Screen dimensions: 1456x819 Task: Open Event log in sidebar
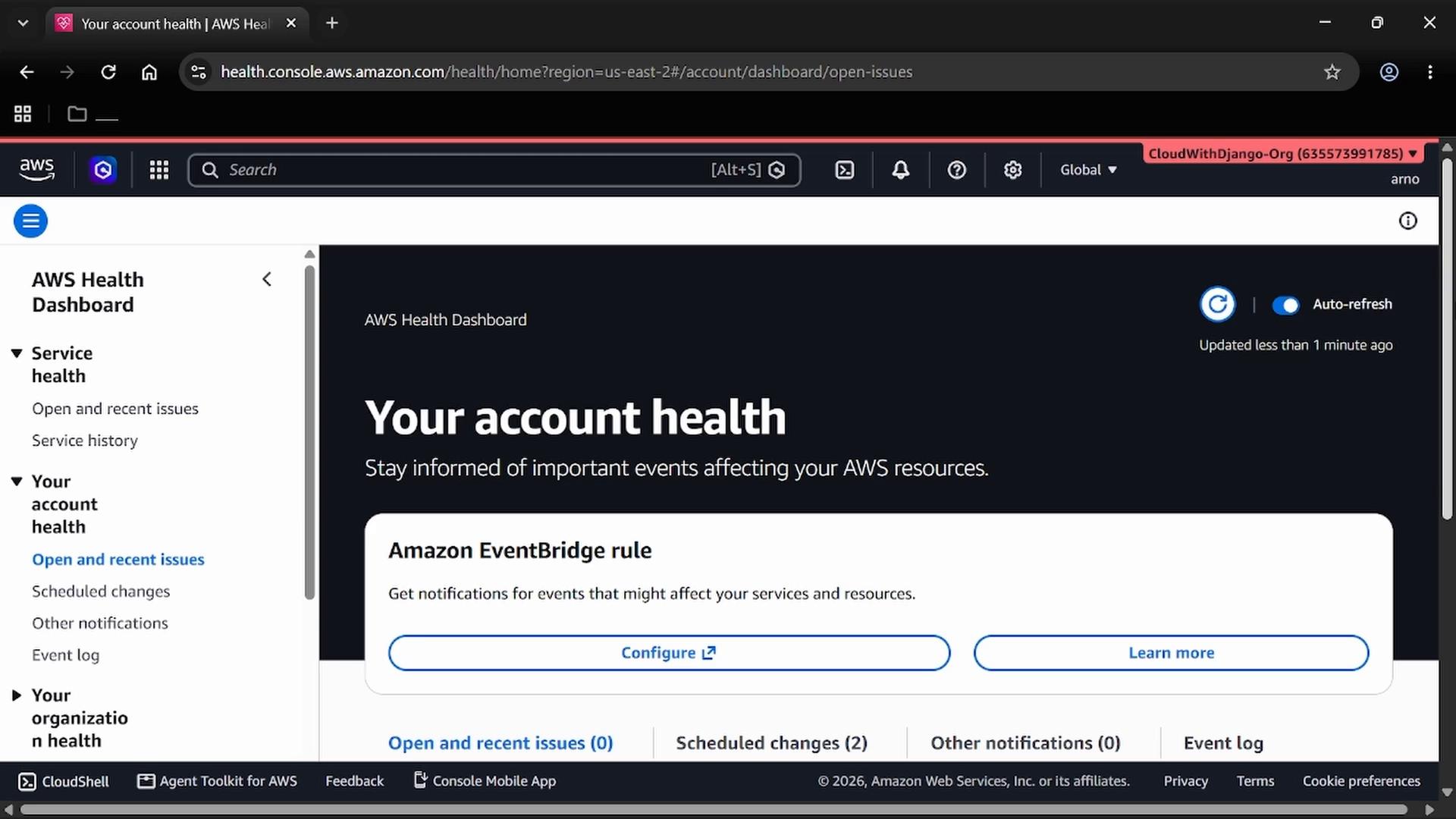65,655
